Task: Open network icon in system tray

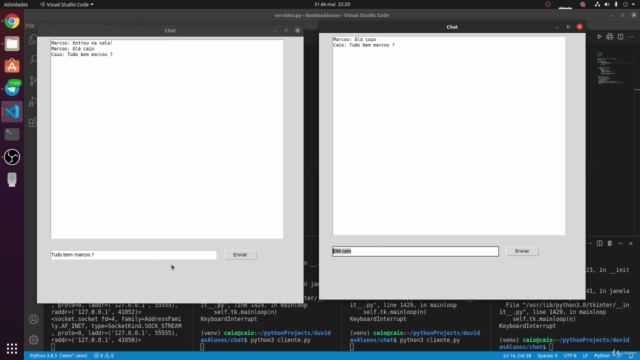Action: click(x=597, y=4)
